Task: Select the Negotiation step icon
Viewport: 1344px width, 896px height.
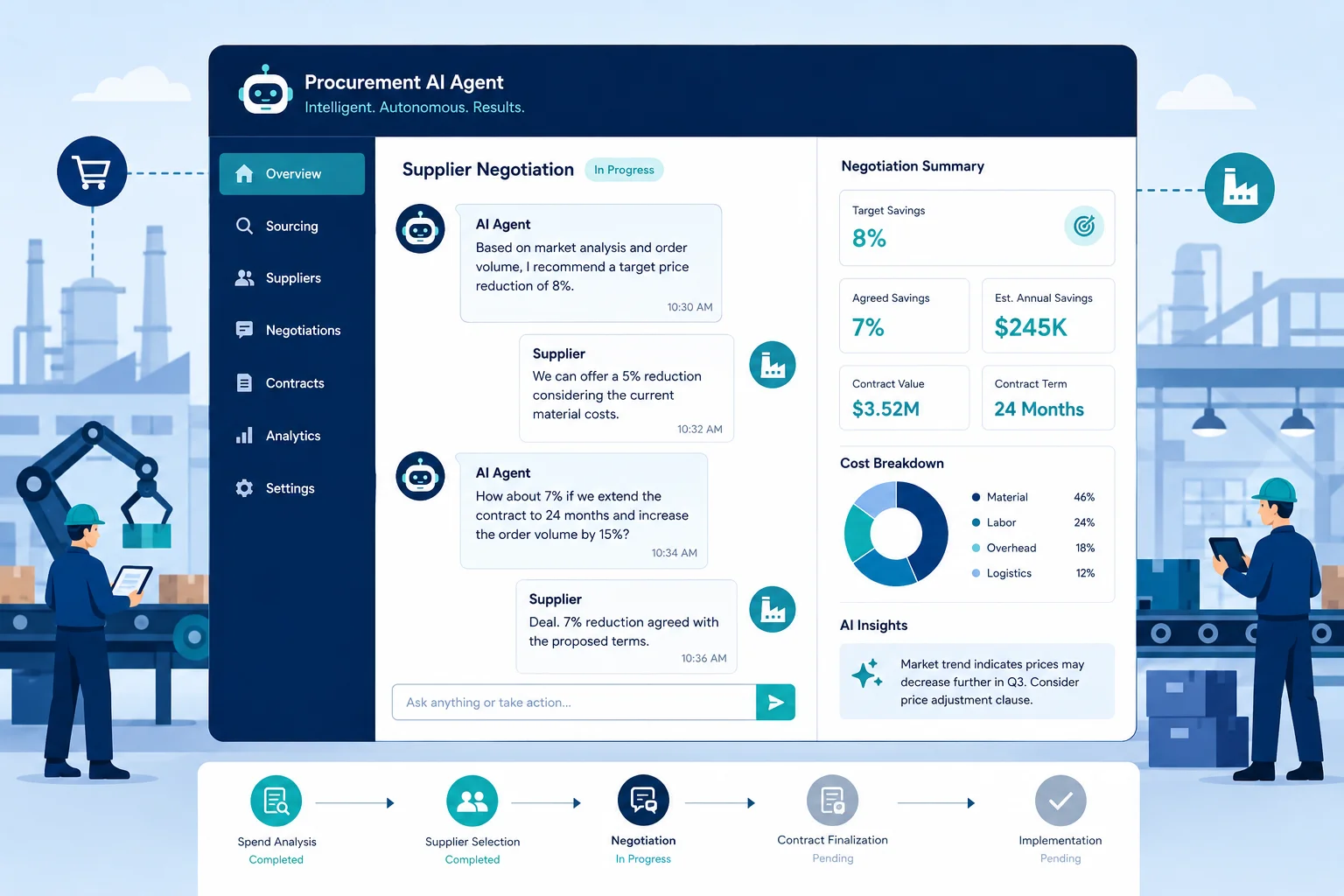Action: pyautogui.click(x=643, y=801)
